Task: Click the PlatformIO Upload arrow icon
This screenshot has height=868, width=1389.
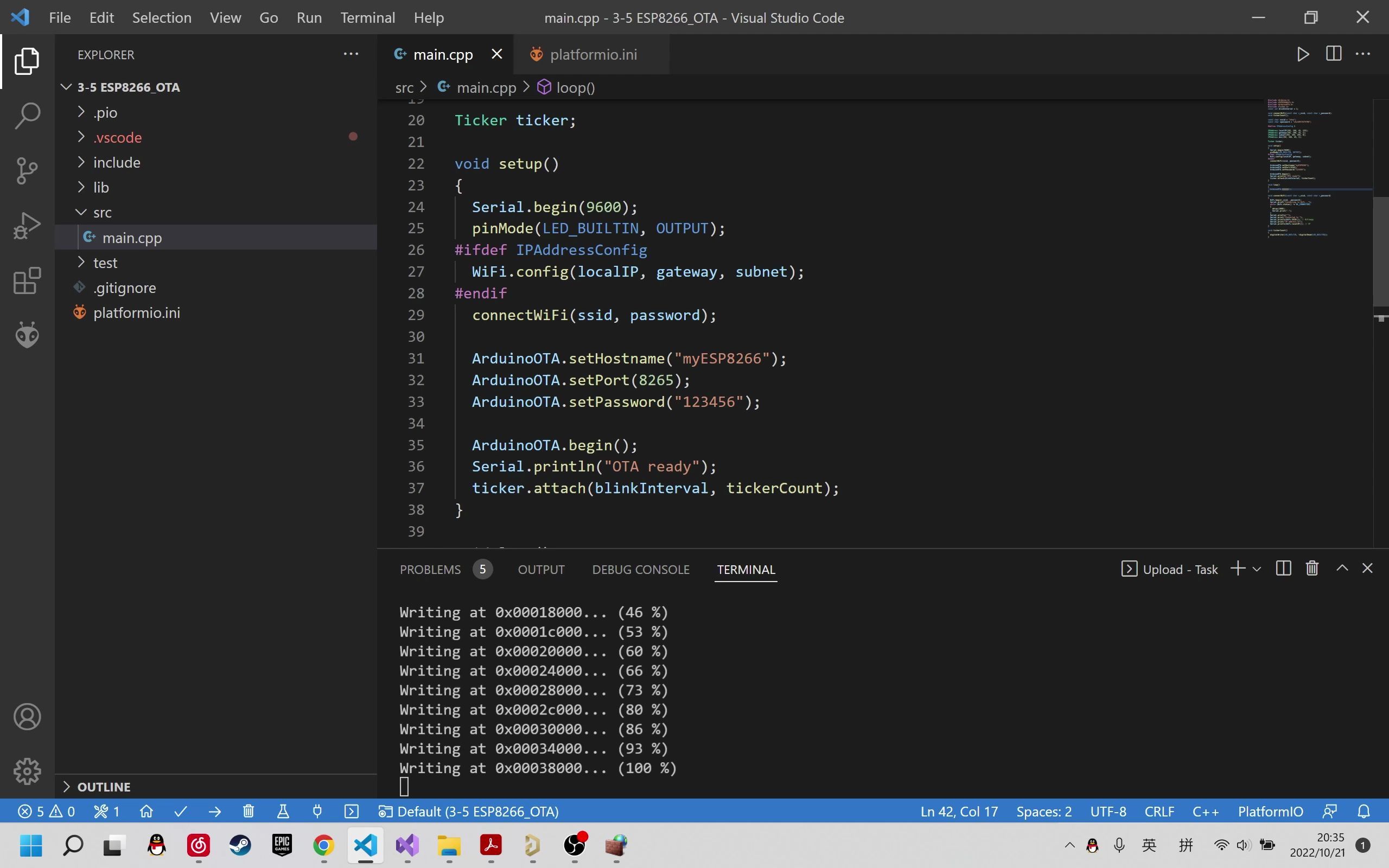Action: pos(215,811)
